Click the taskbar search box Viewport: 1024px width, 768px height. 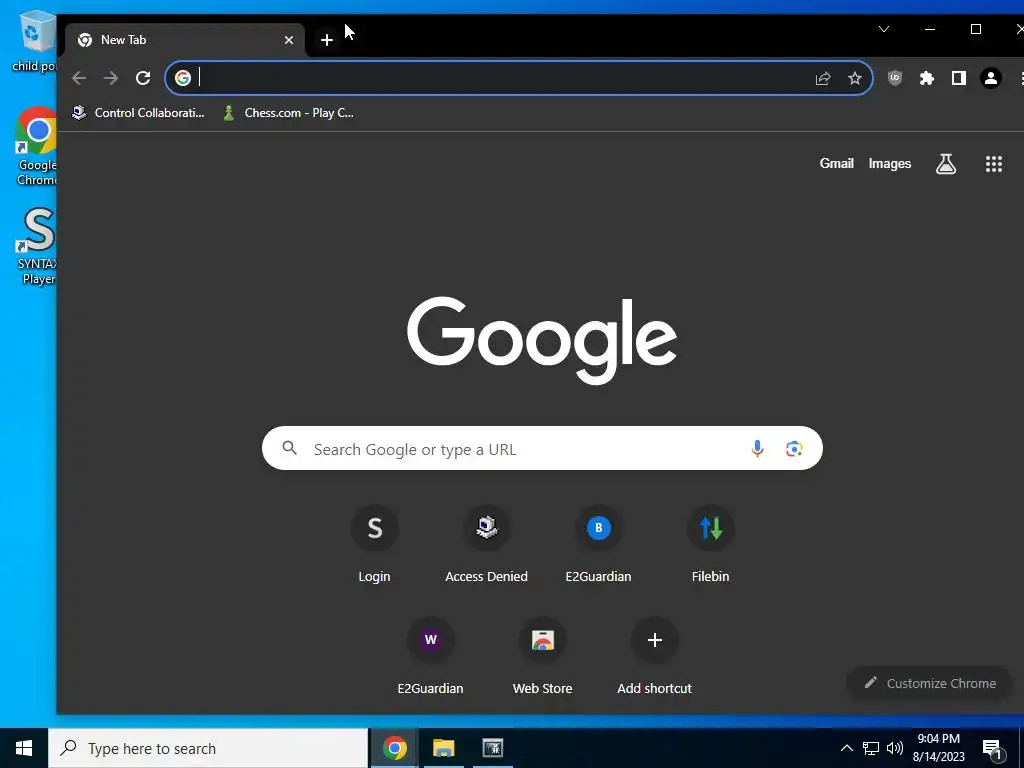pos(208,748)
